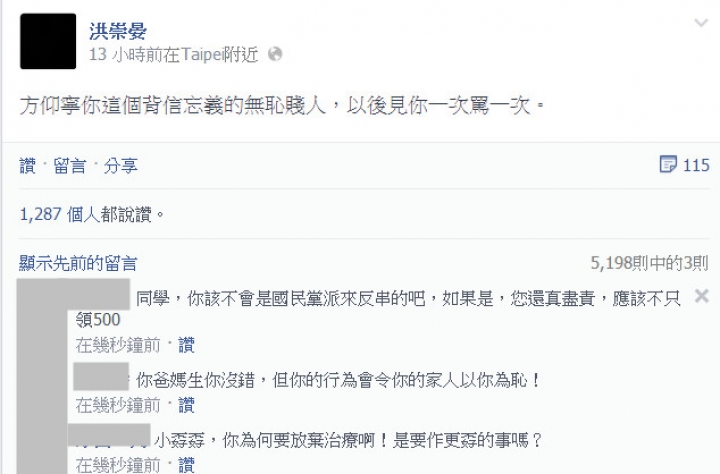Share the post using 分享
Viewport: 720px width, 474px height.
point(120,166)
